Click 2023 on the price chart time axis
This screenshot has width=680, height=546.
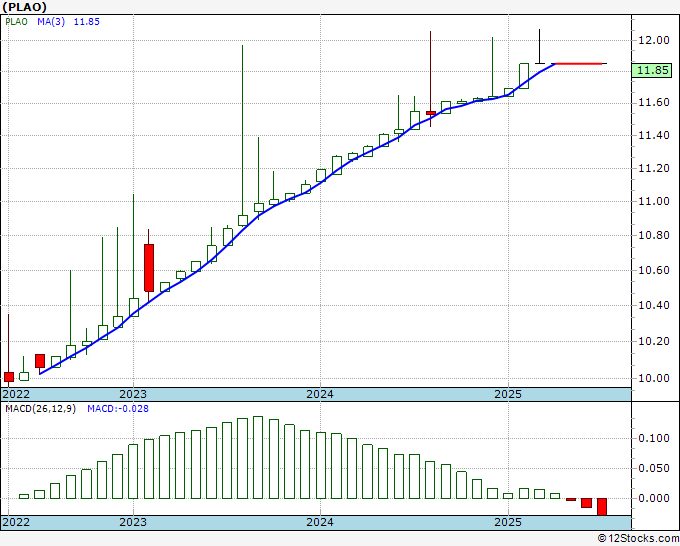coord(133,395)
